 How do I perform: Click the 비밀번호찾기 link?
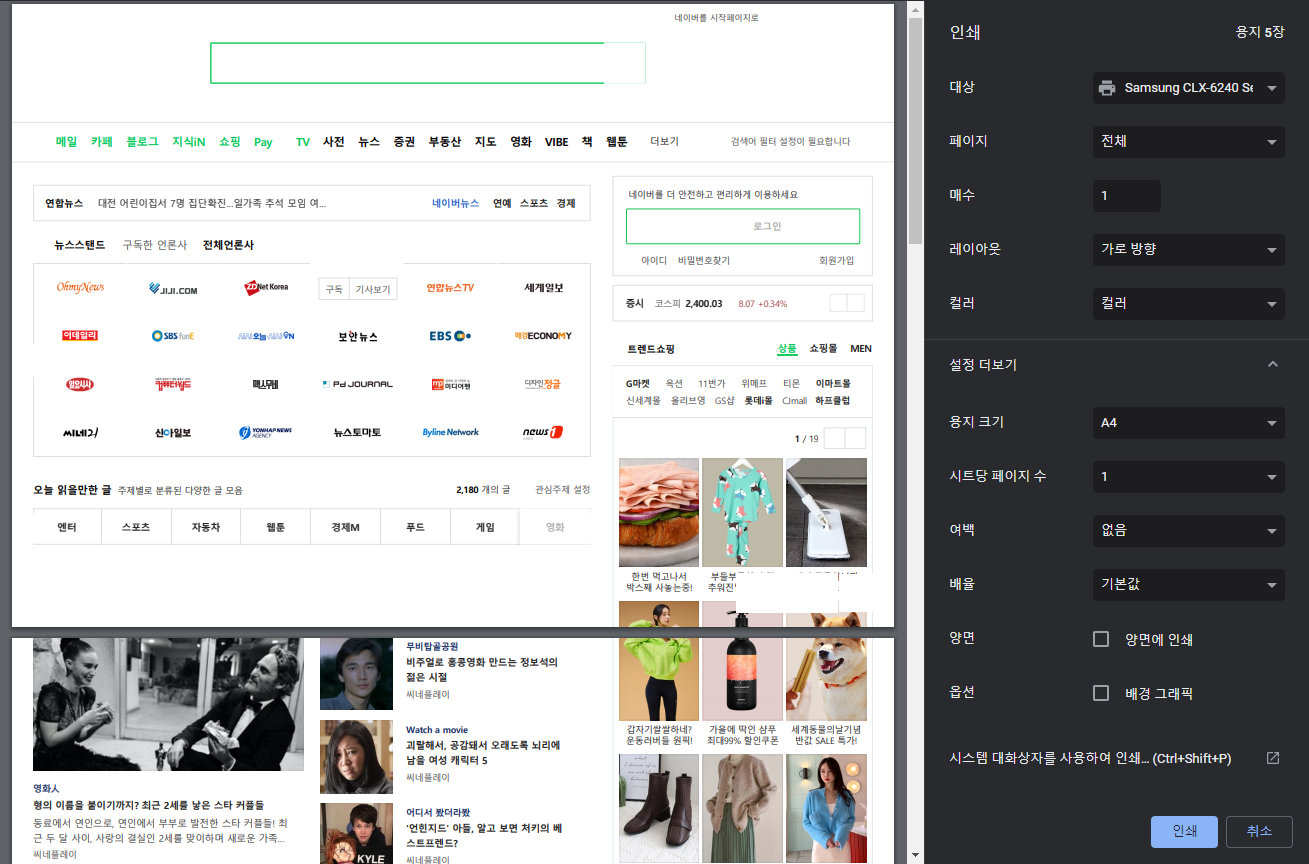tap(703, 260)
